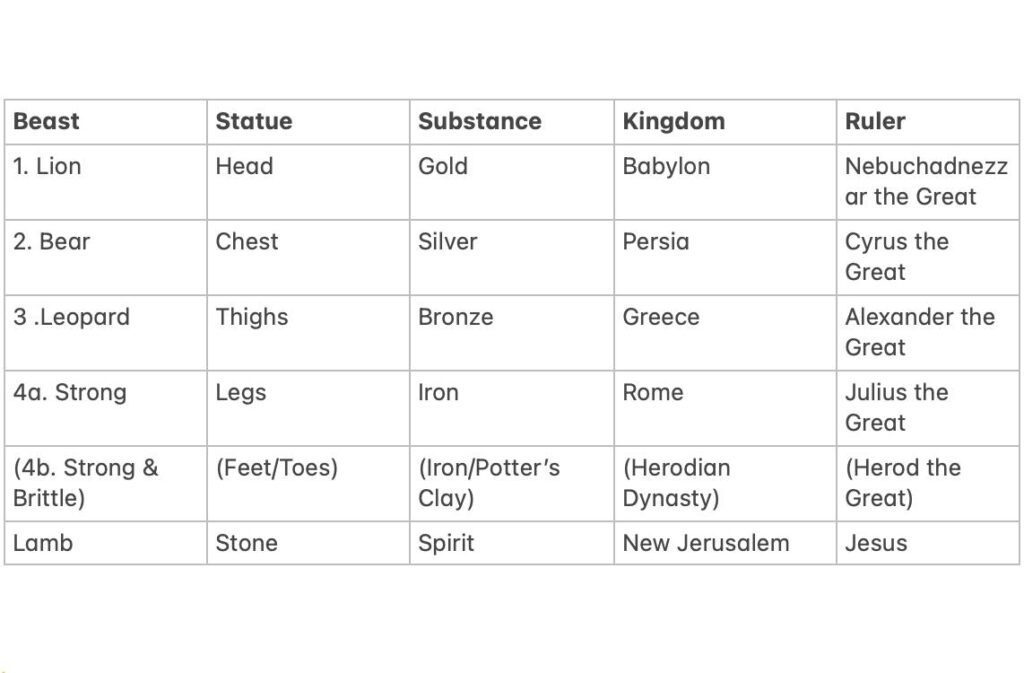
Task: Click the Statue column header
Action: [x=254, y=122]
